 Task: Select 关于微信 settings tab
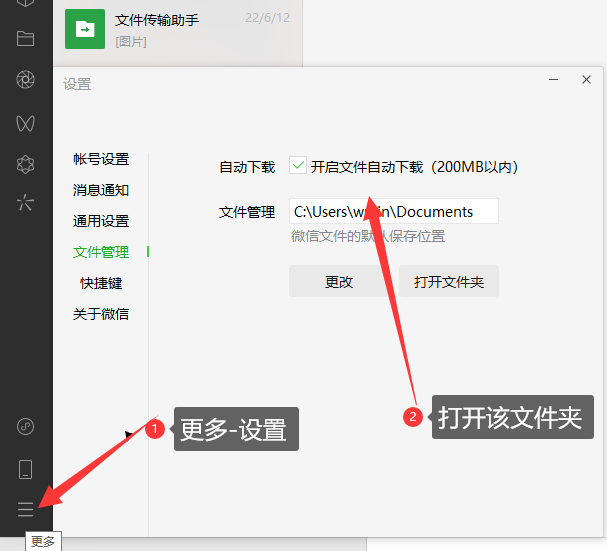coord(101,314)
